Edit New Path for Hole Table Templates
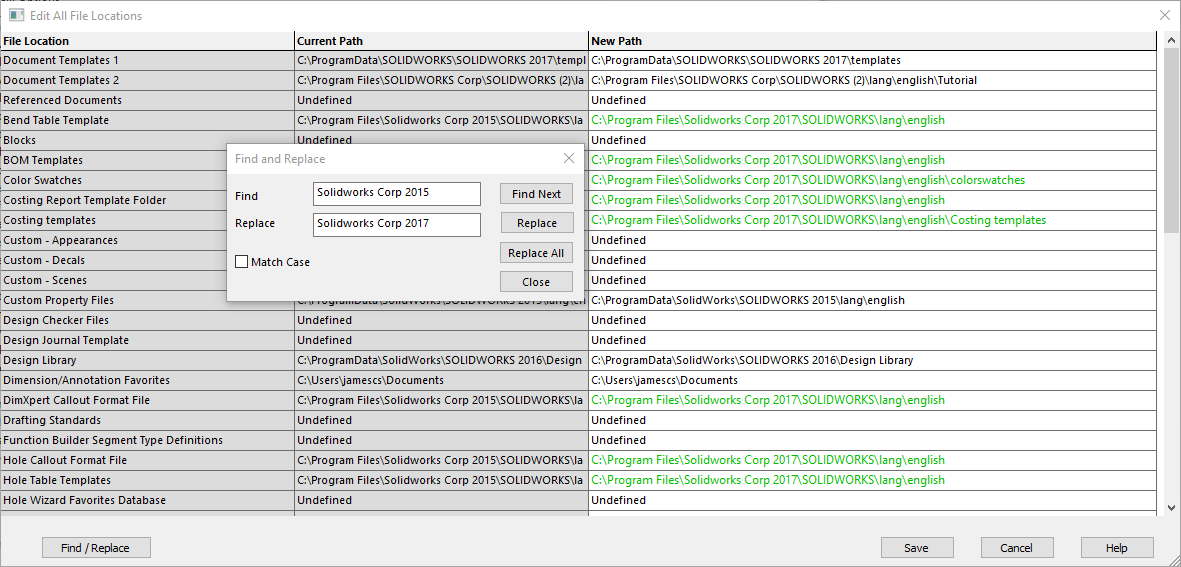Viewport: 1181px width, 567px height. point(872,480)
